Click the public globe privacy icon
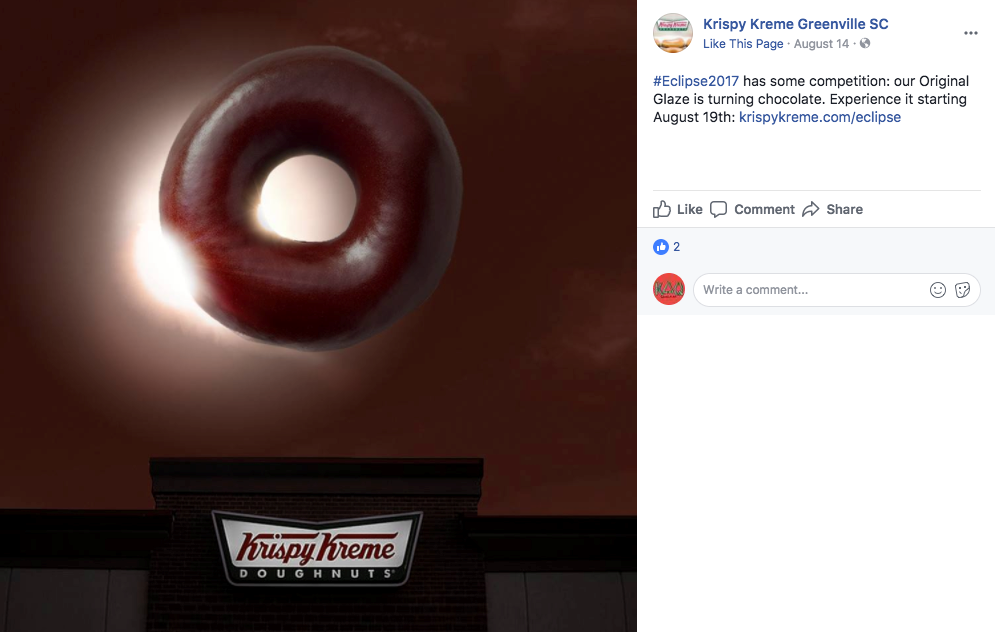The height and width of the screenshot is (632, 995). (865, 43)
